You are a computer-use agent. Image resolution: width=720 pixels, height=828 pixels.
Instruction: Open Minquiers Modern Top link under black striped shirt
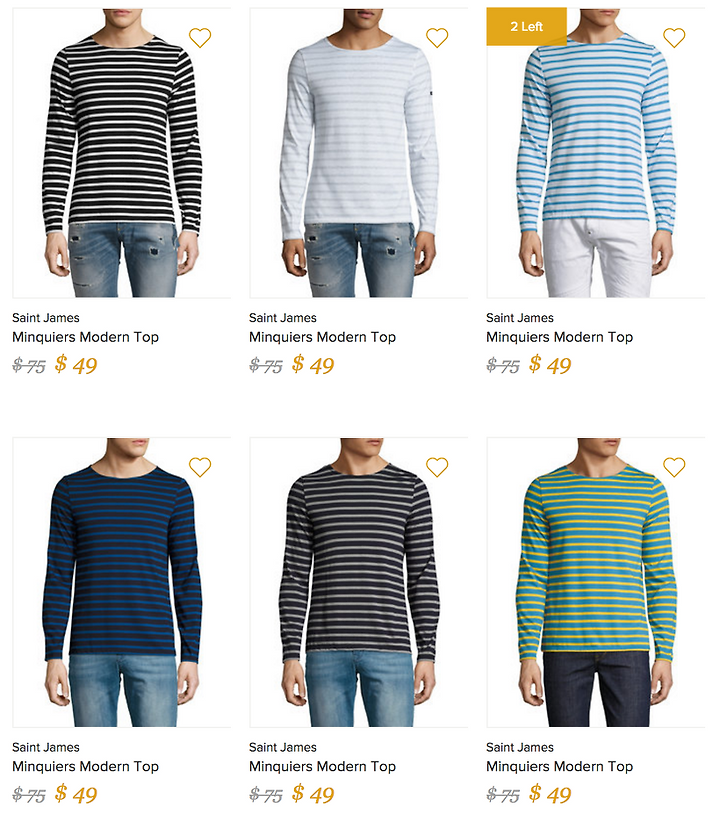point(86,337)
